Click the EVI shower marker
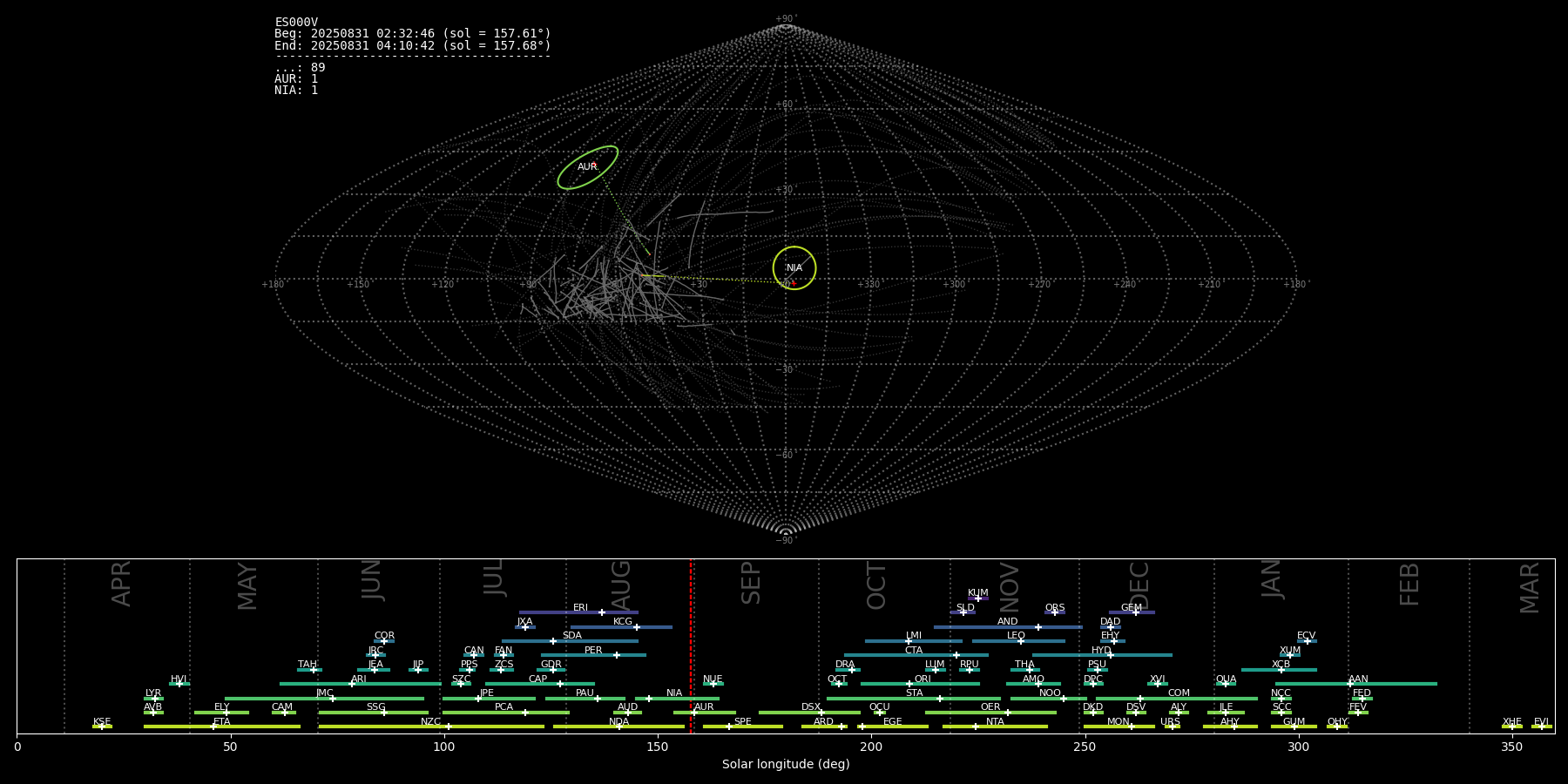The height and width of the screenshot is (784, 1568). [x=1541, y=727]
